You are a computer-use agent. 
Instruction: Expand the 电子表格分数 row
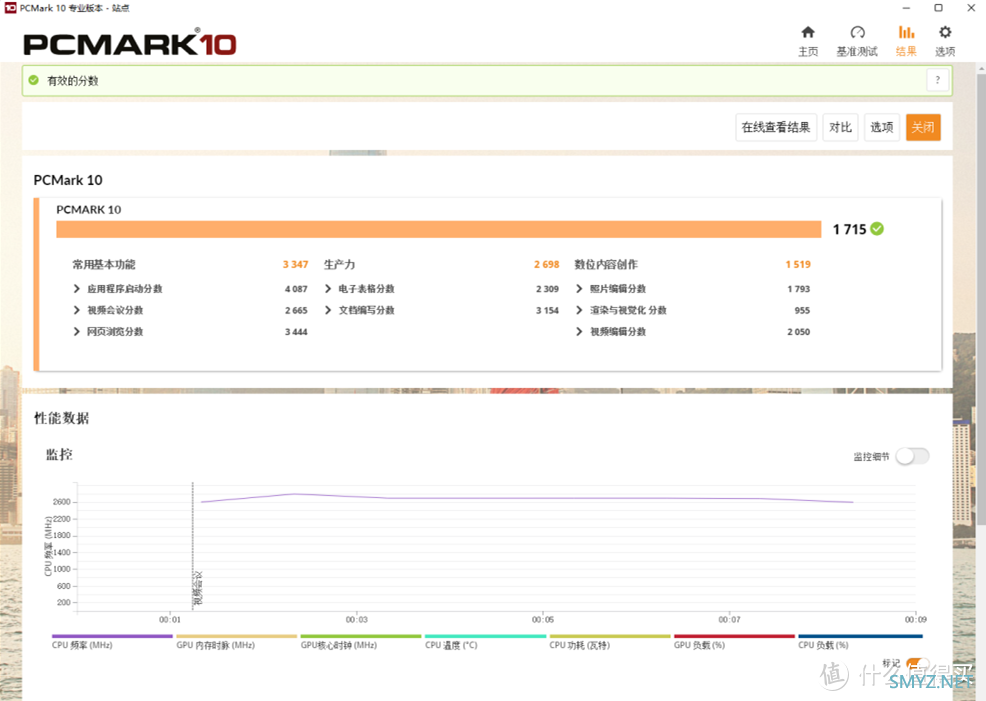(x=328, y=289)
